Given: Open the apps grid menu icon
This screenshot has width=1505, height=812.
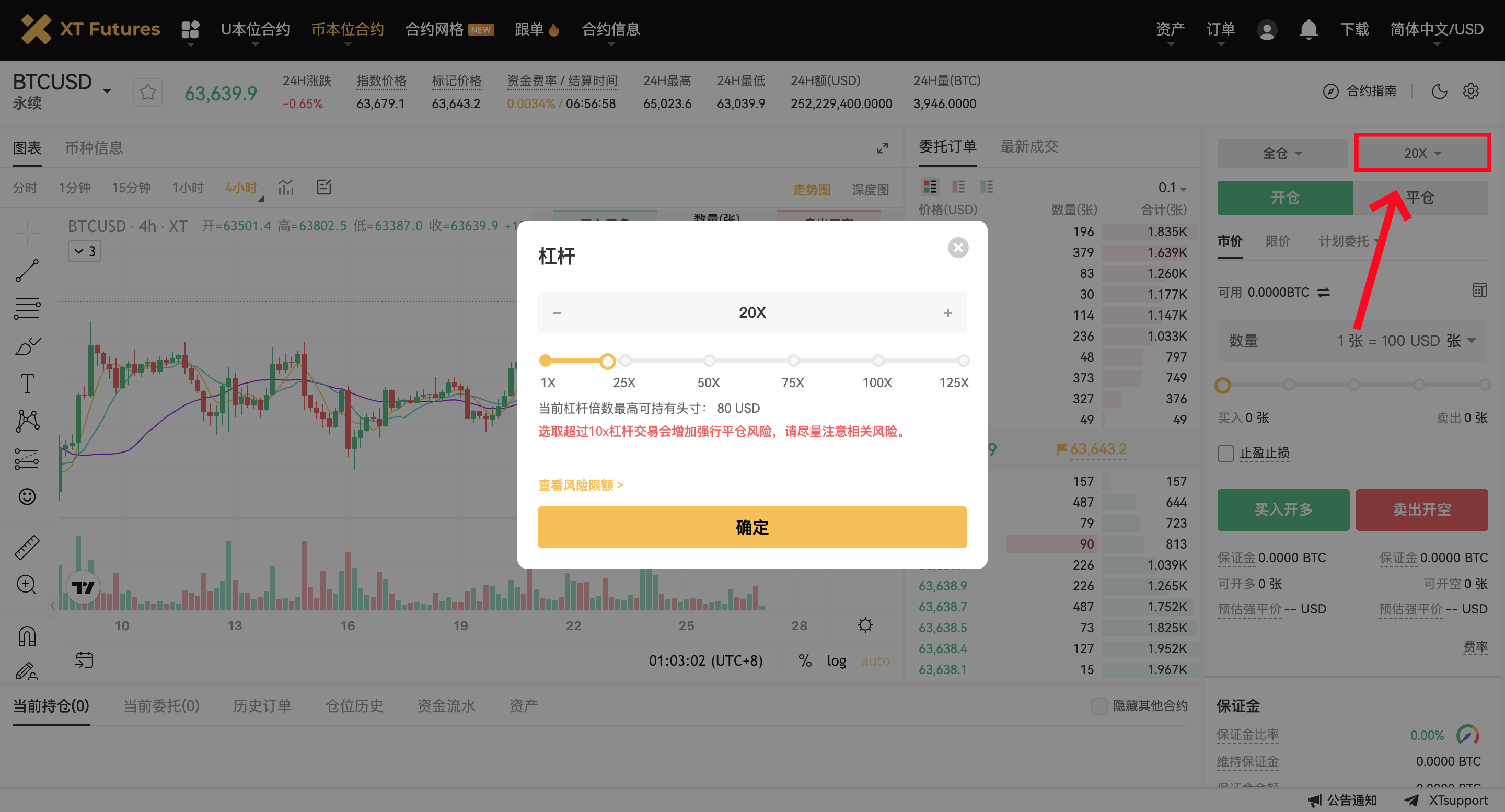Looking at the screenshot, I should pos(190,29).
